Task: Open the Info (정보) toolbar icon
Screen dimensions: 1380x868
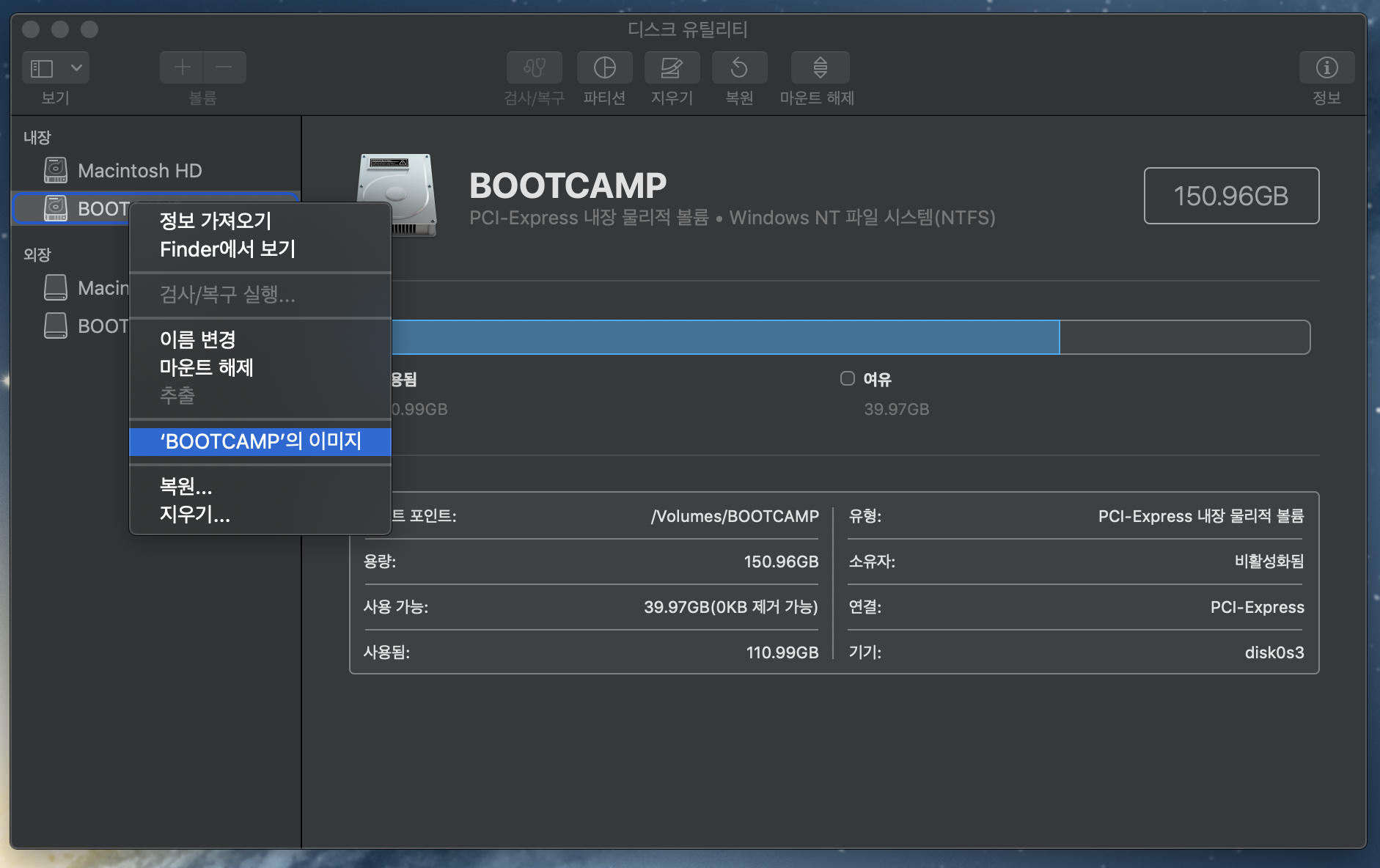Action: coord(1326,67)
